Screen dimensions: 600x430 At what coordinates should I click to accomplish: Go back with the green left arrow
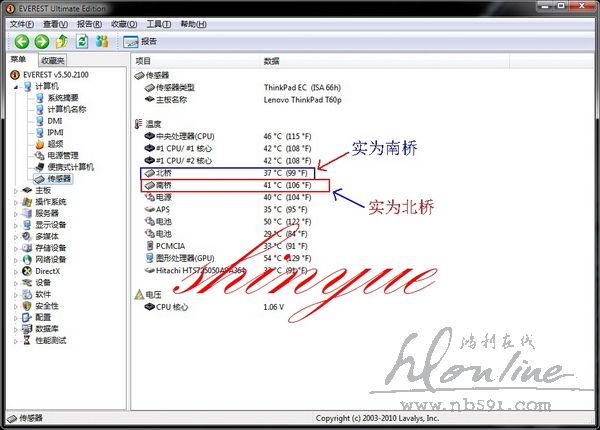(22, 41)
